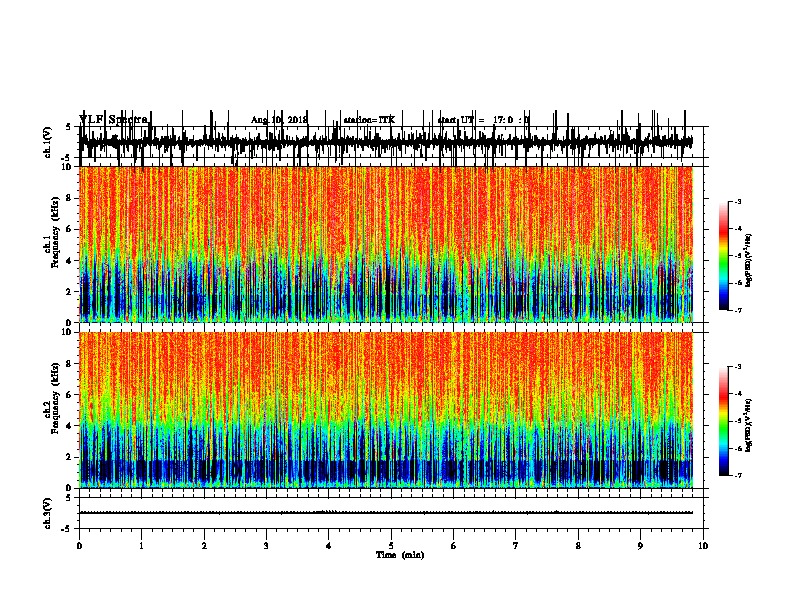Viewport: 792px width, 612px height.
Task: Click the ch.2 color bar log(PSD) unit label
Action: pyautogui.click(x=749, y=425)
